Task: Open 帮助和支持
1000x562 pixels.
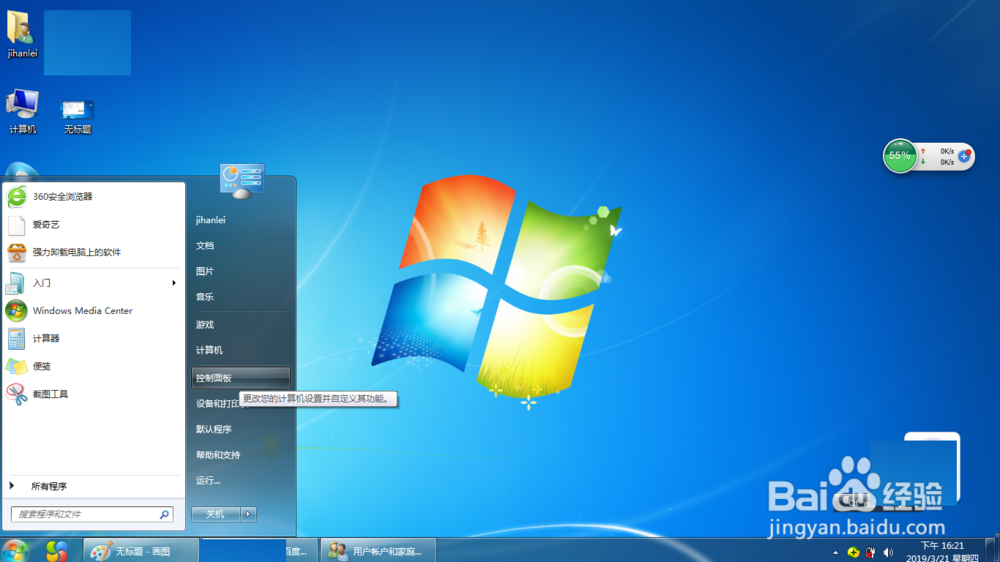Action: (x=240, y=455)
